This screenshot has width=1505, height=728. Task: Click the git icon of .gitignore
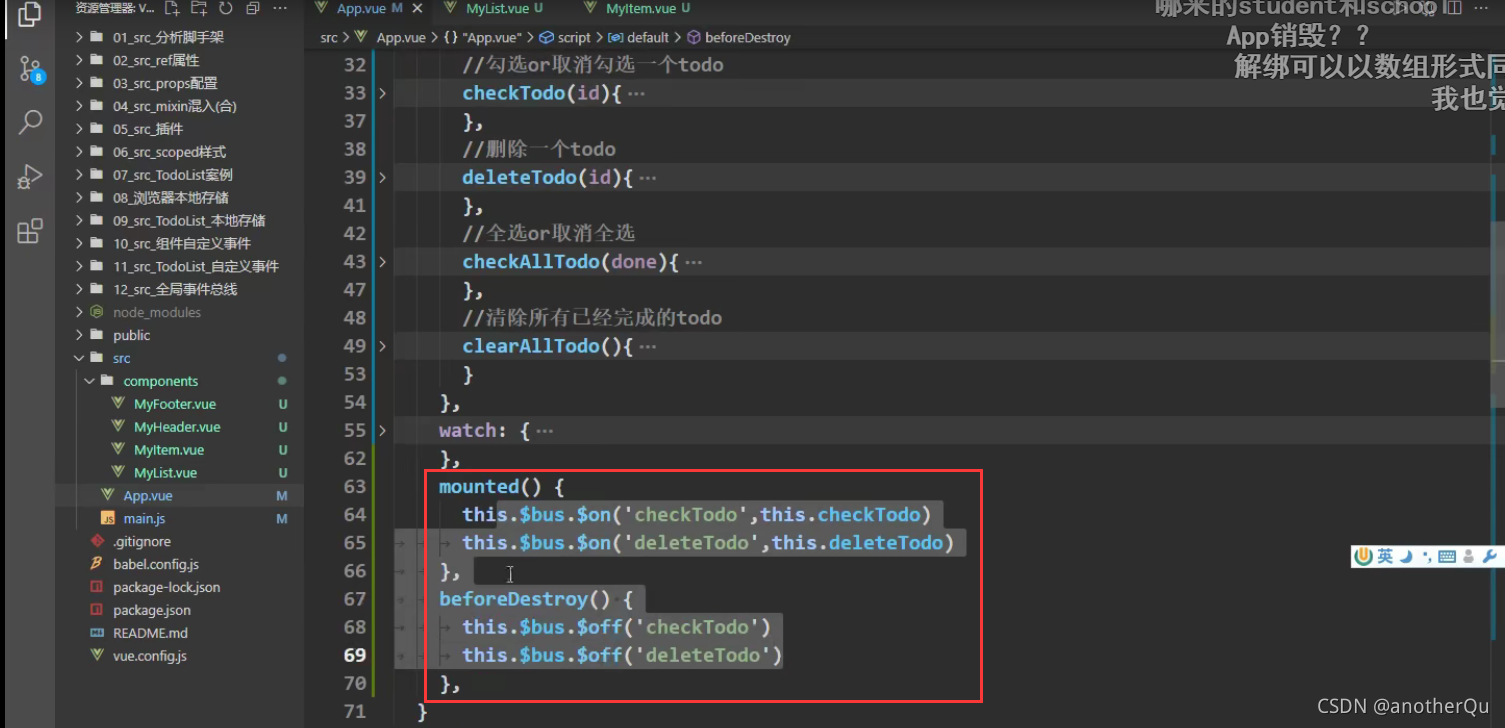[97, 541]
